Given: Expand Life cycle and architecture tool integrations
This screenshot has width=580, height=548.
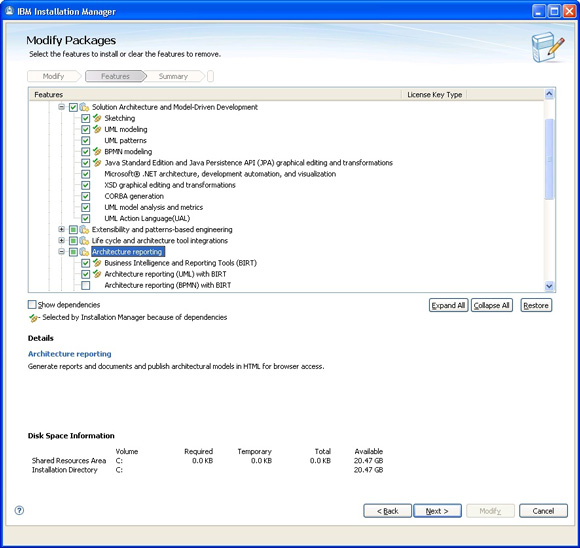Looking at the screenshot, I should pyautogui.click(x=61, y=241).
